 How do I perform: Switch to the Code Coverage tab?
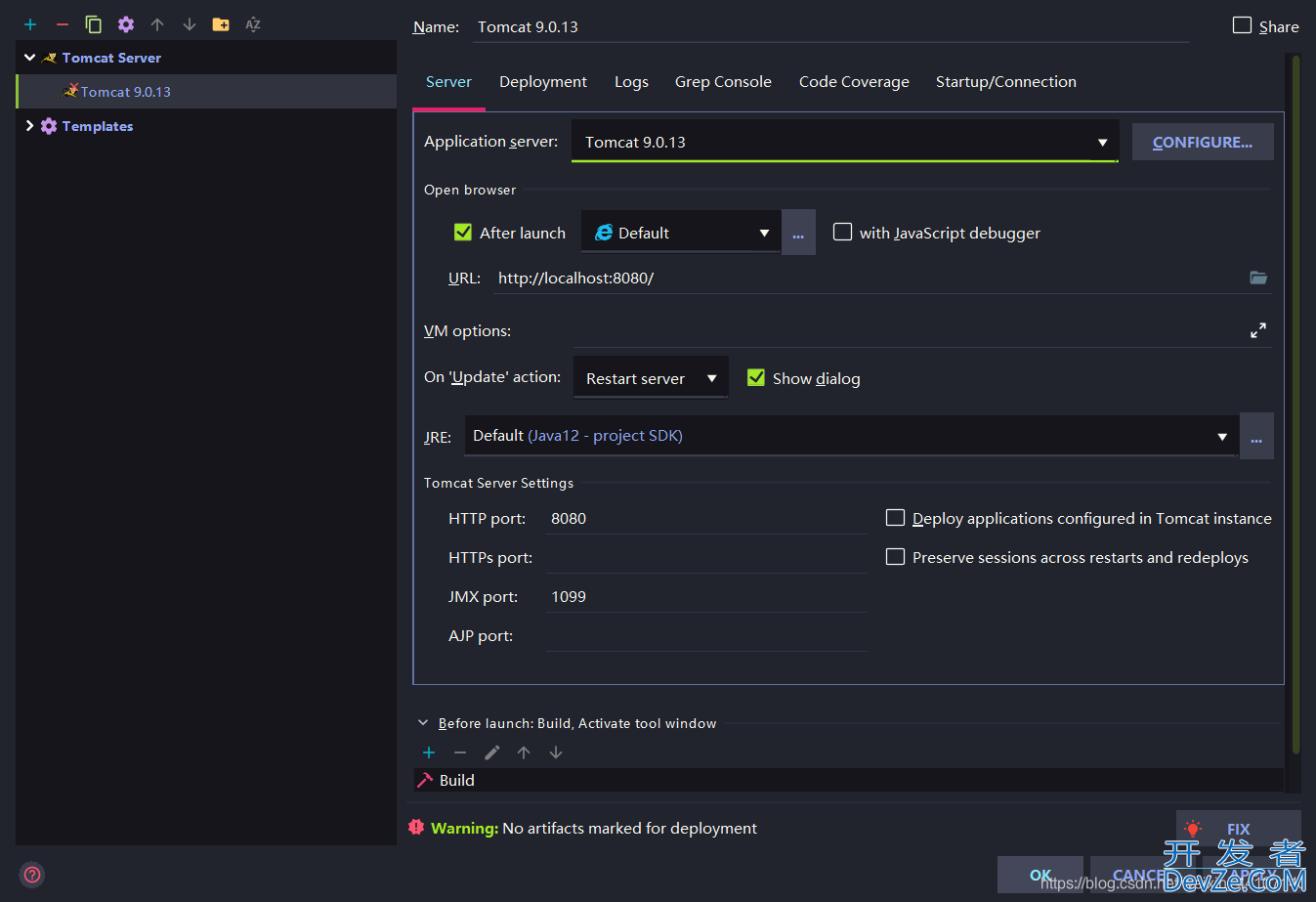854,82
